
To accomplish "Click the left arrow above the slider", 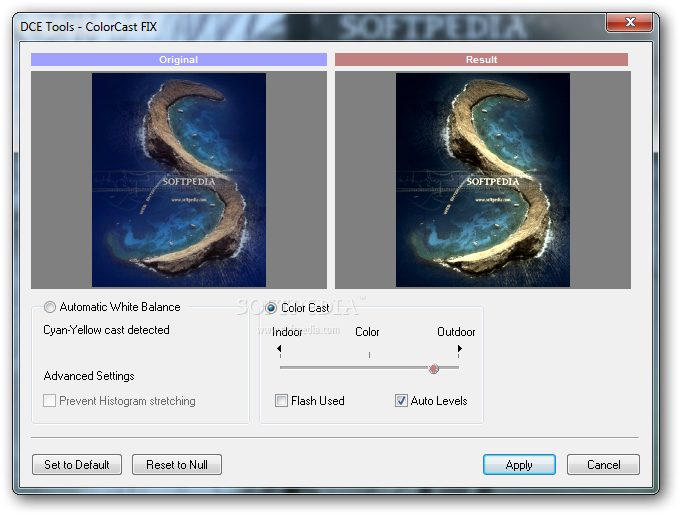I will (x=279, y=348).
